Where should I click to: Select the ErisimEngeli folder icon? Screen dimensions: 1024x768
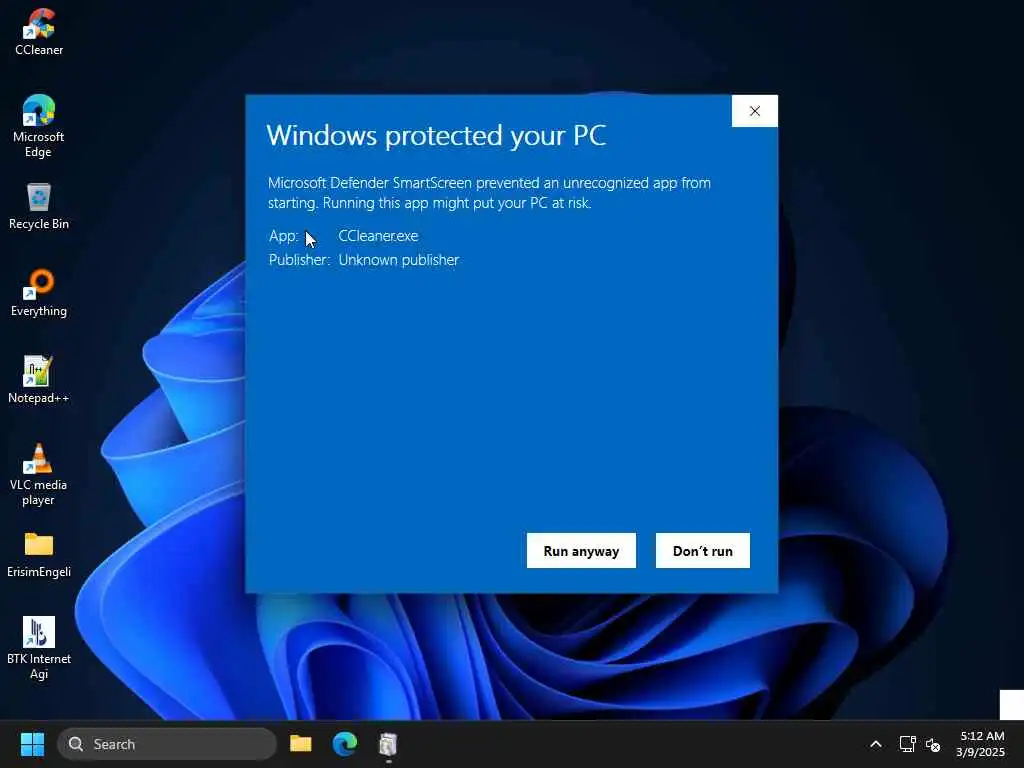point(39,554)
